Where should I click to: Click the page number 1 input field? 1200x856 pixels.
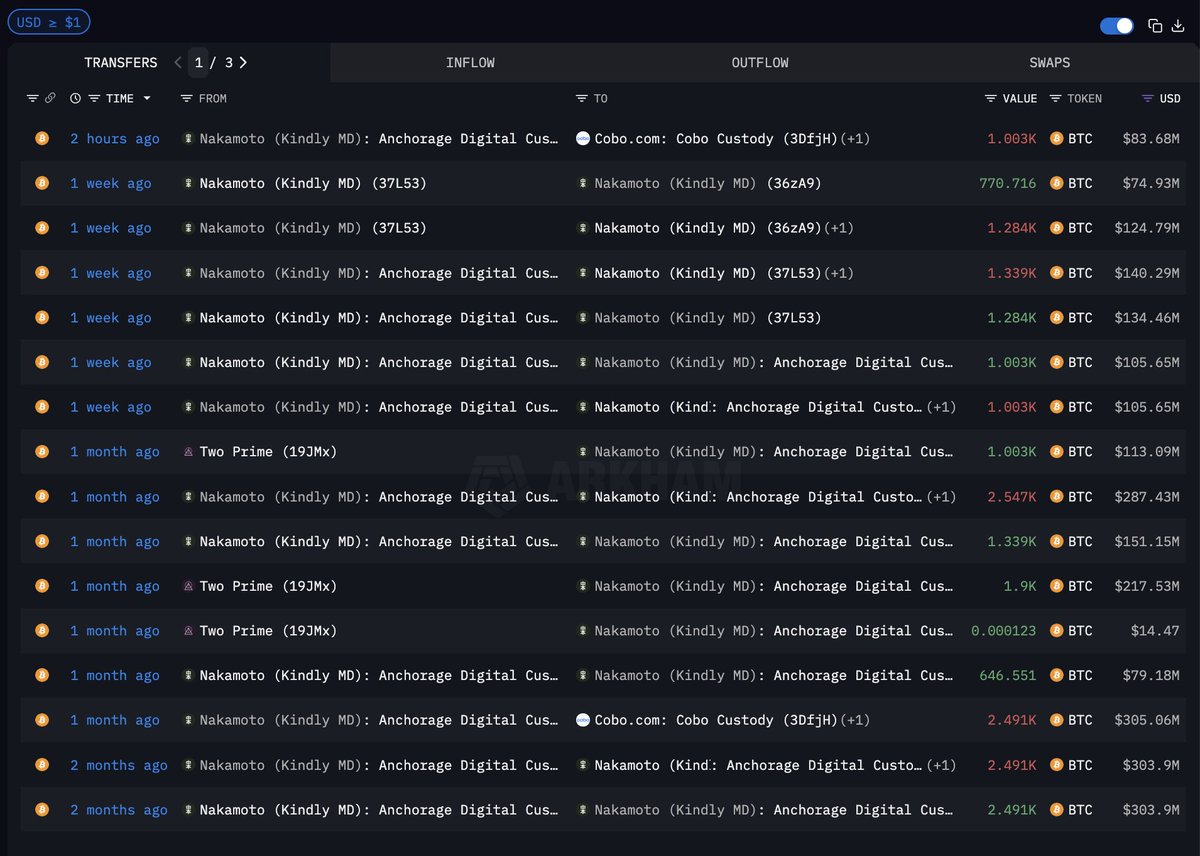[198, 62]
